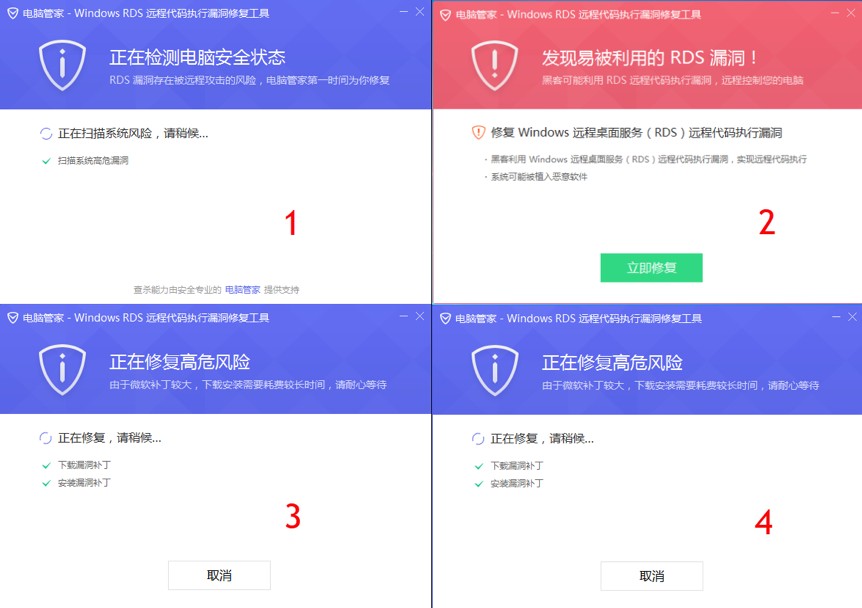Click the large info shield icon in window 1

pos(62,65)
